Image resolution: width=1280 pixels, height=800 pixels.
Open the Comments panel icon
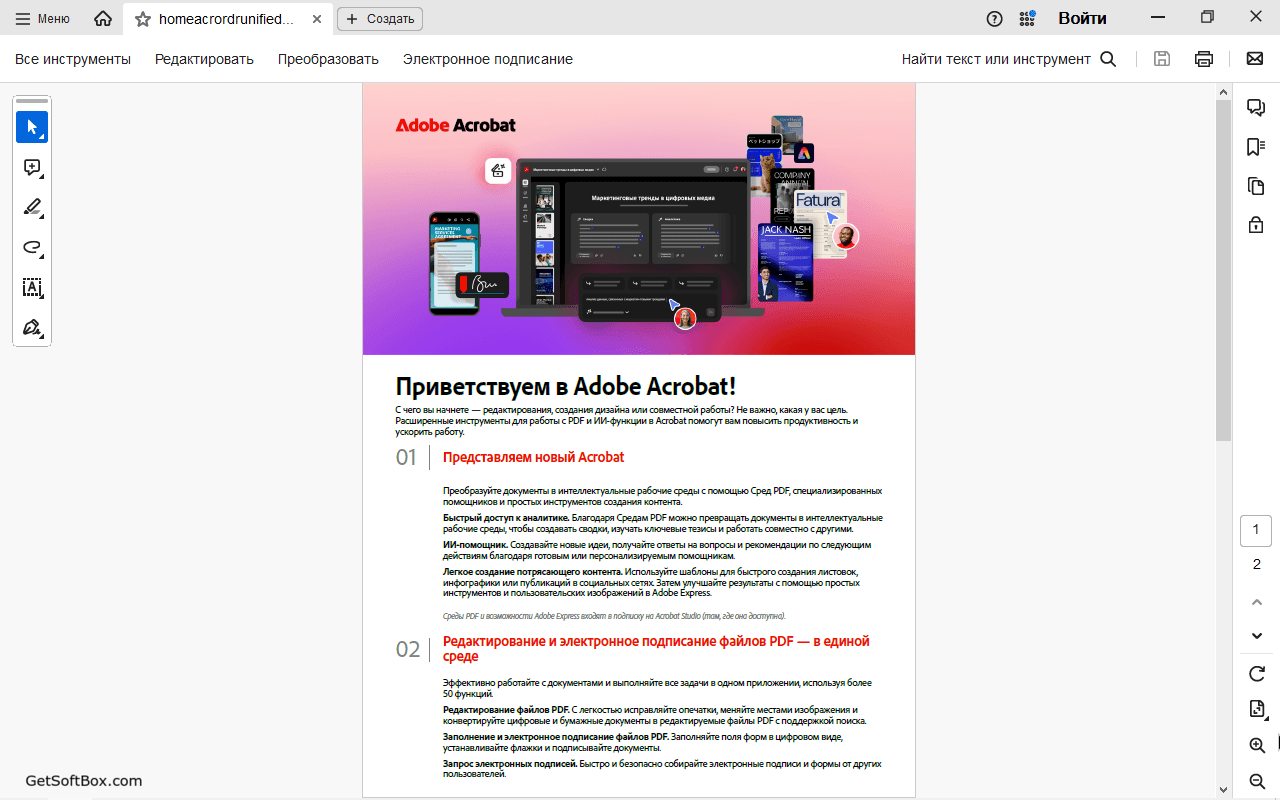click(1256, 108)
